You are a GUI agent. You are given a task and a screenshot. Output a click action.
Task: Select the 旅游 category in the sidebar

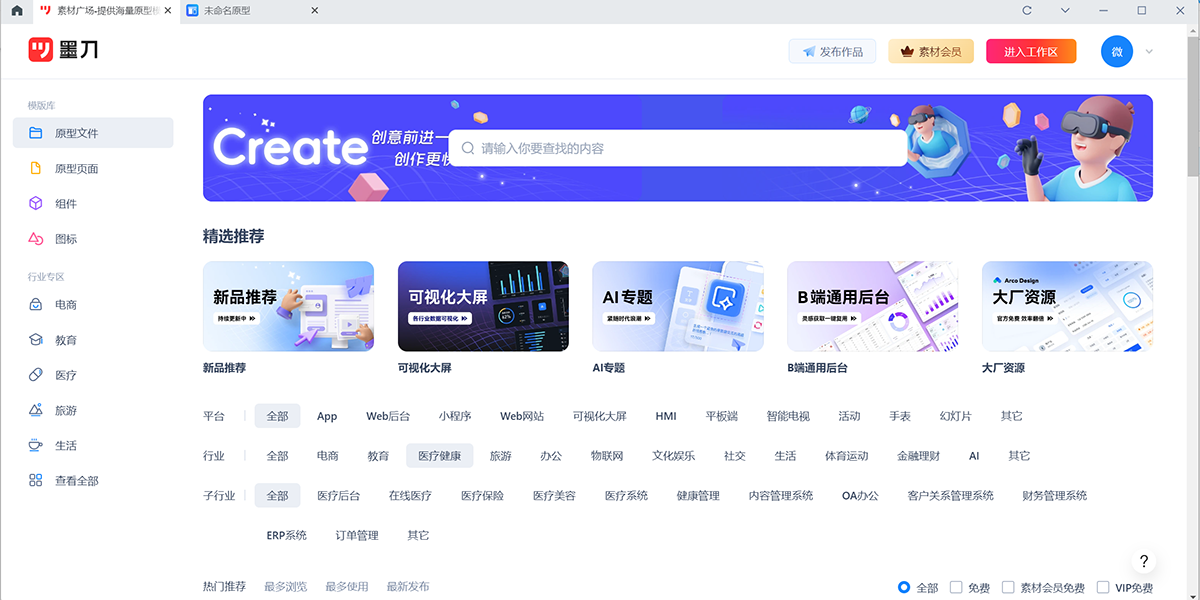pyautogui.click(x=62, y=409)
